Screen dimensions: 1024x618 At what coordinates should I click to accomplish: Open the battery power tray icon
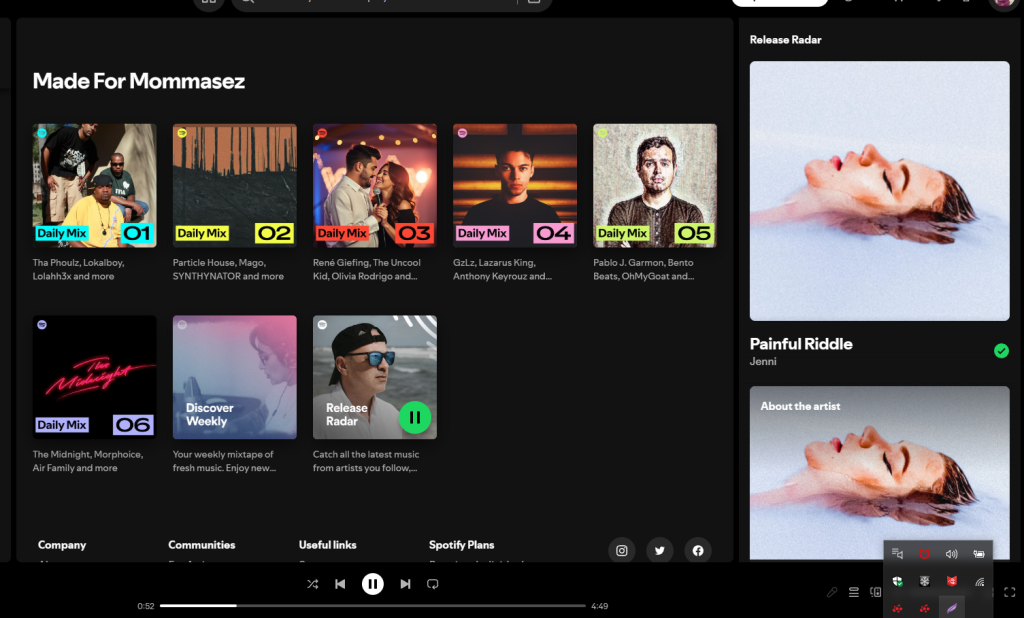click(x=979, y=554)
